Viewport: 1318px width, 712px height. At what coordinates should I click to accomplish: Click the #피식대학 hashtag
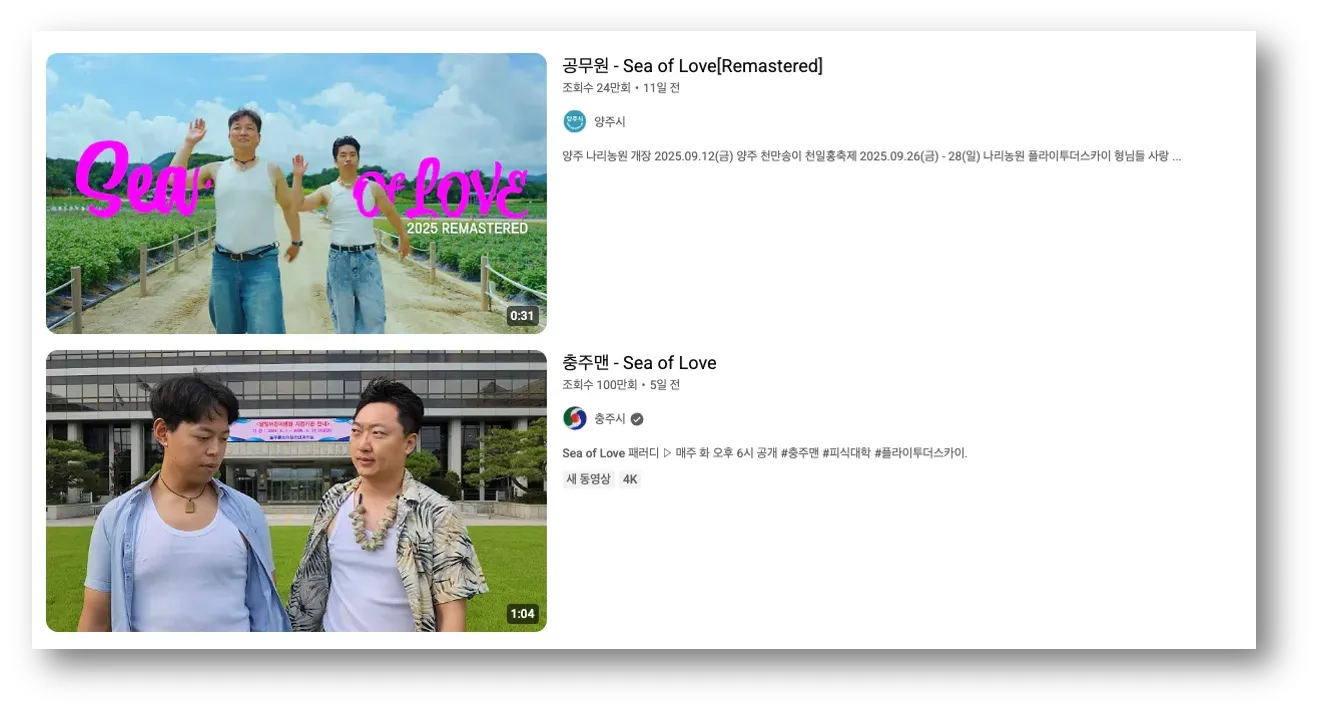[845, 452]
